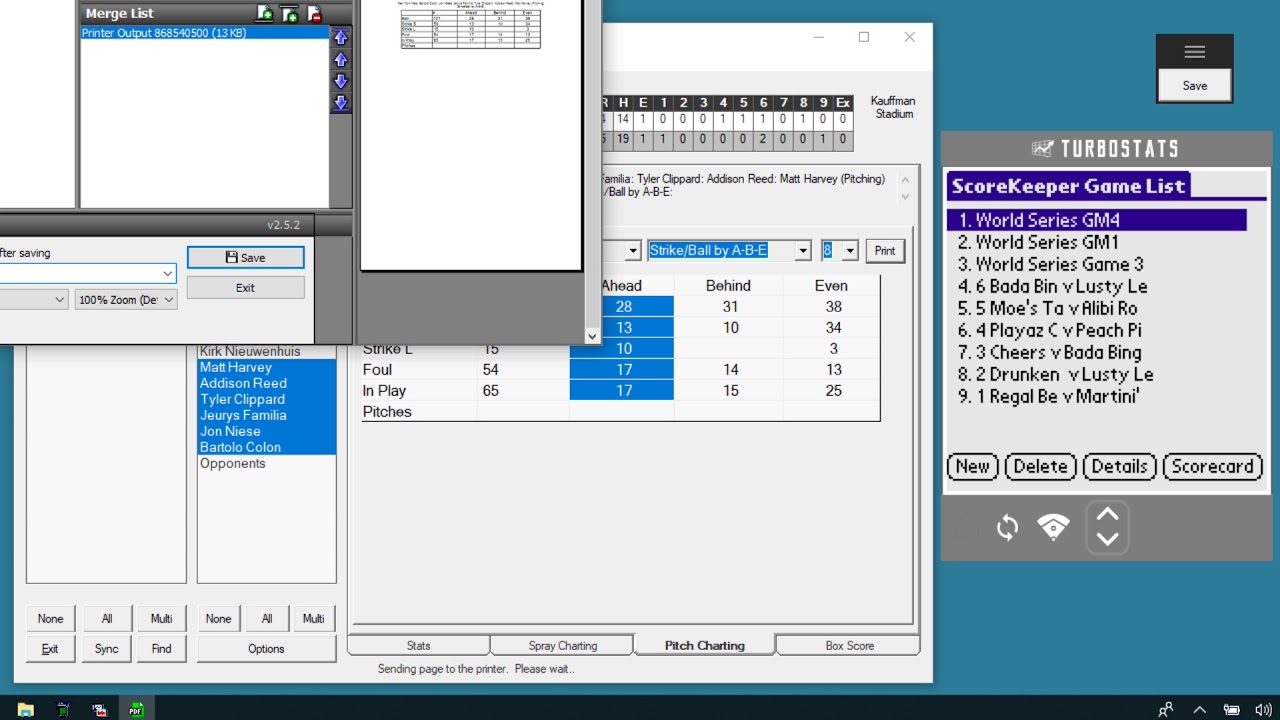Click the Exit button bottom left

tap(50, 648)
